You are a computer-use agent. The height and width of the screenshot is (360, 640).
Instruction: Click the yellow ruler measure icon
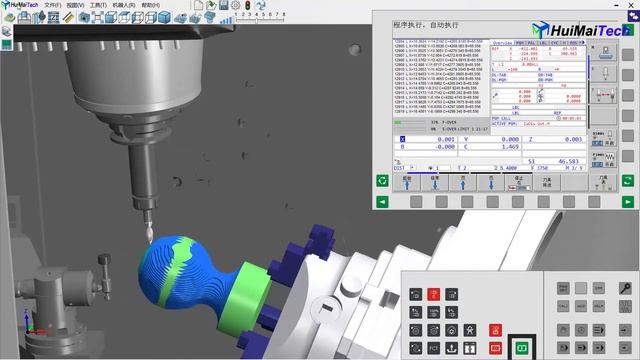(68, 18)
